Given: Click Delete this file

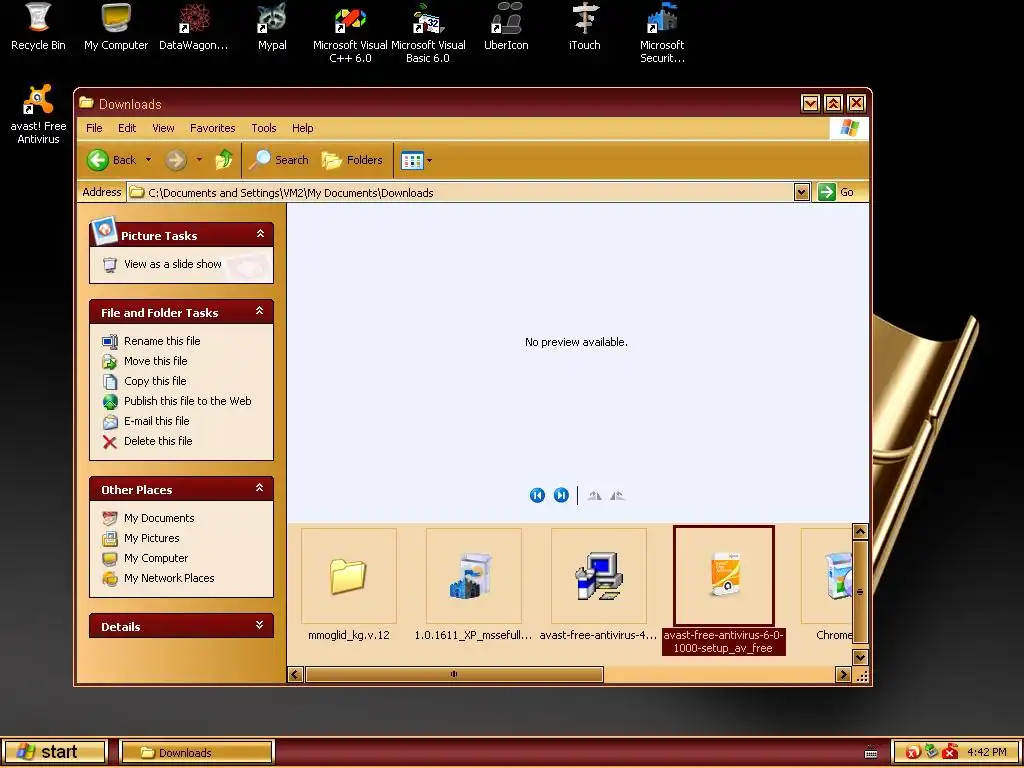Looking at the screenshot, I should (158, 441).
